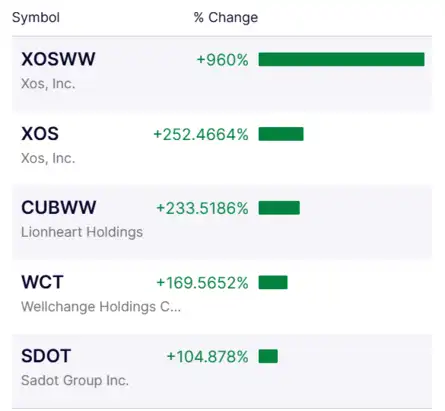Image resolution: width=445 pixels, height=411 pixels.
Task: Open the XOS ticker symbol
Action: coord(40,134)
